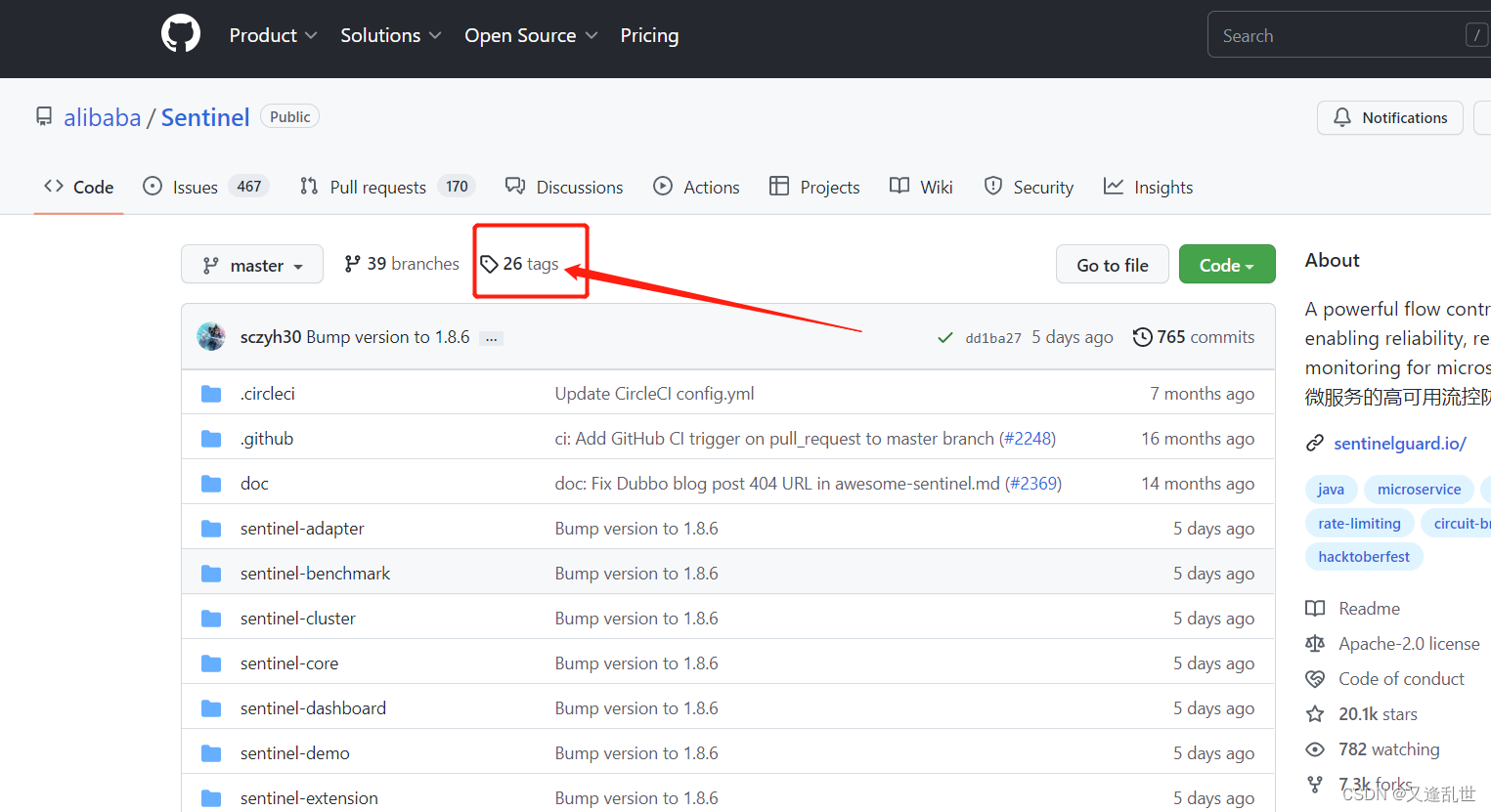The height and width of the screenshot is (812, 1491).
Task: Open the sentinel-adapter folder
Action: tap(302, 529)
